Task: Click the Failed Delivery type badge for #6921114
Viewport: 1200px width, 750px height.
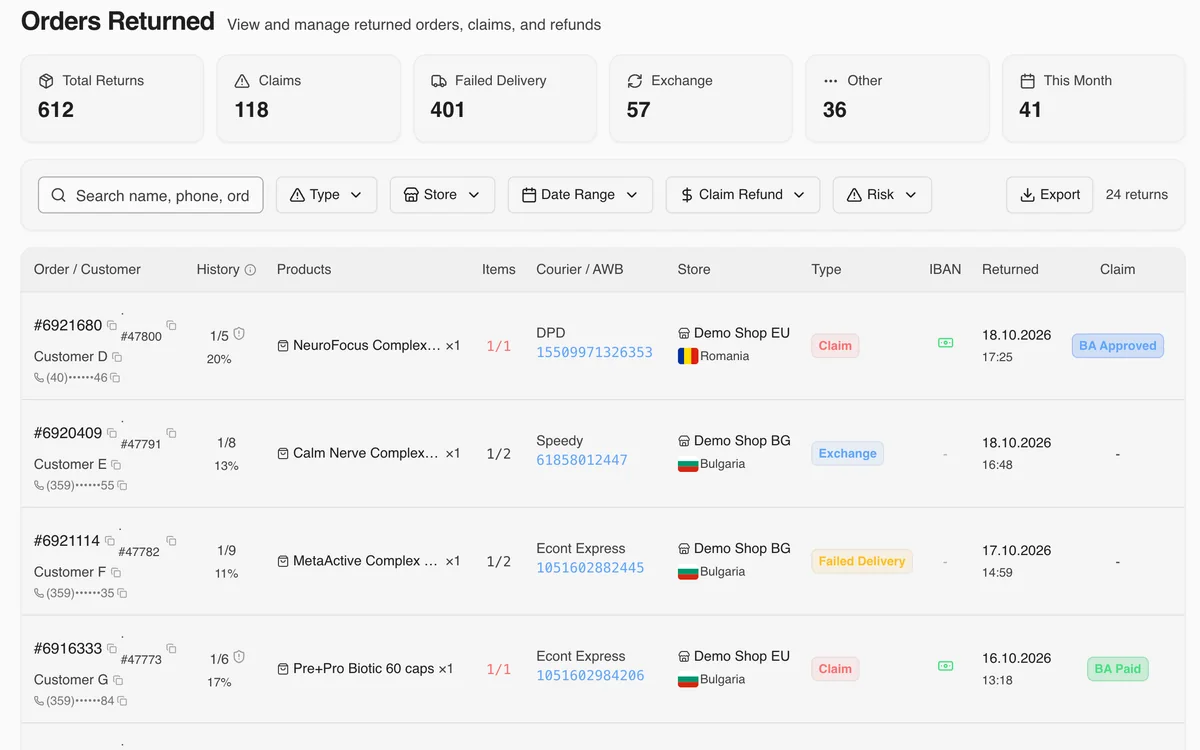Action: pyautogui.click(x=862, y=561)
